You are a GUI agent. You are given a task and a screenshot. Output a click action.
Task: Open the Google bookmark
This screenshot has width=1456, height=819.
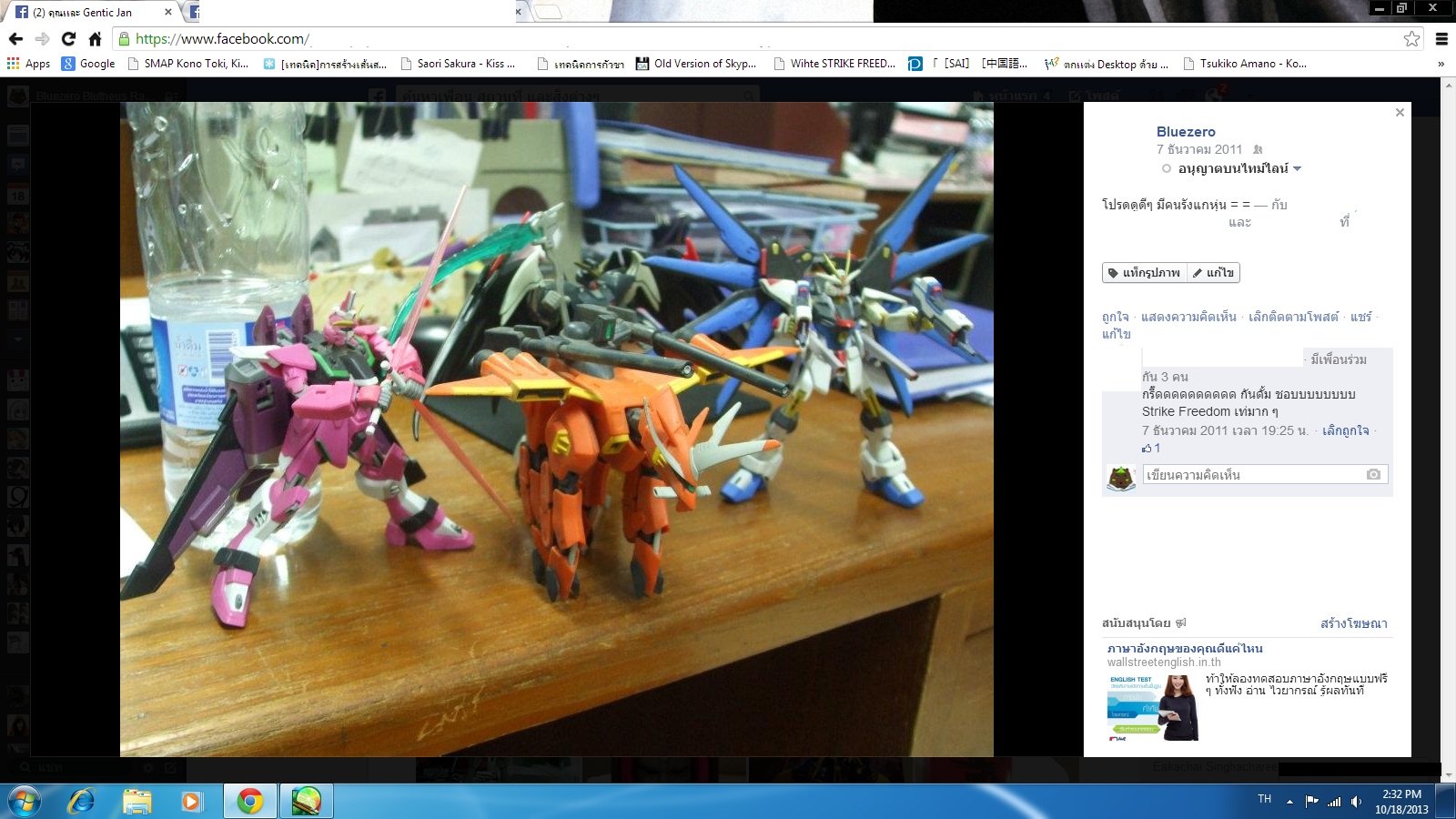88,64
